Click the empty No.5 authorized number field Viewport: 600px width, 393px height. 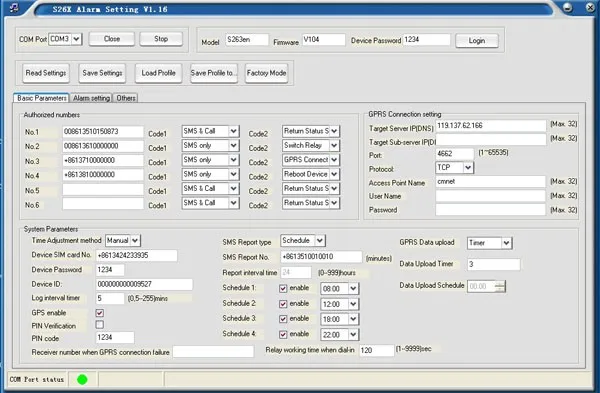tap(103, 189)
